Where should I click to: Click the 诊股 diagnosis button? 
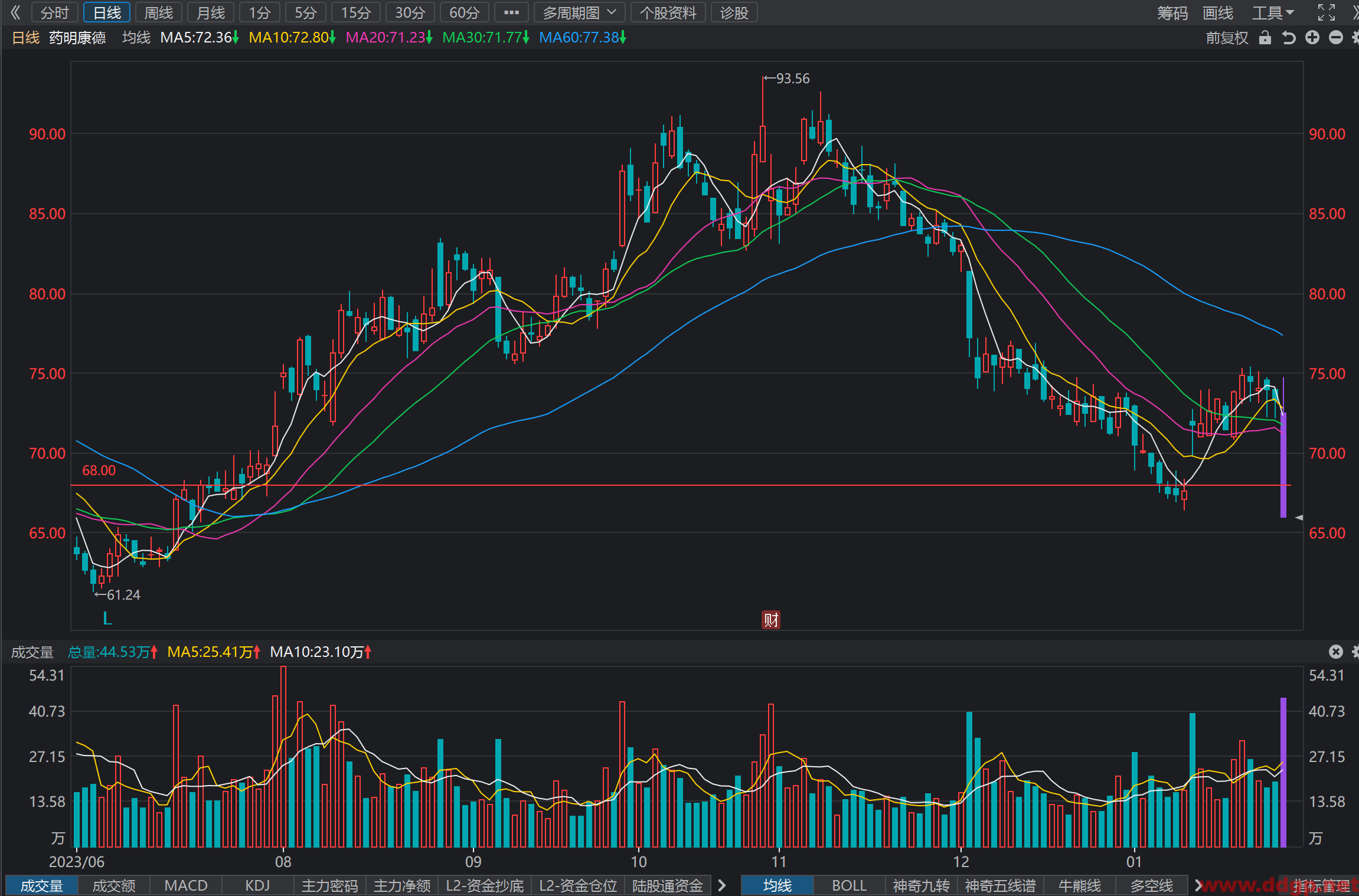coord(734,12)
